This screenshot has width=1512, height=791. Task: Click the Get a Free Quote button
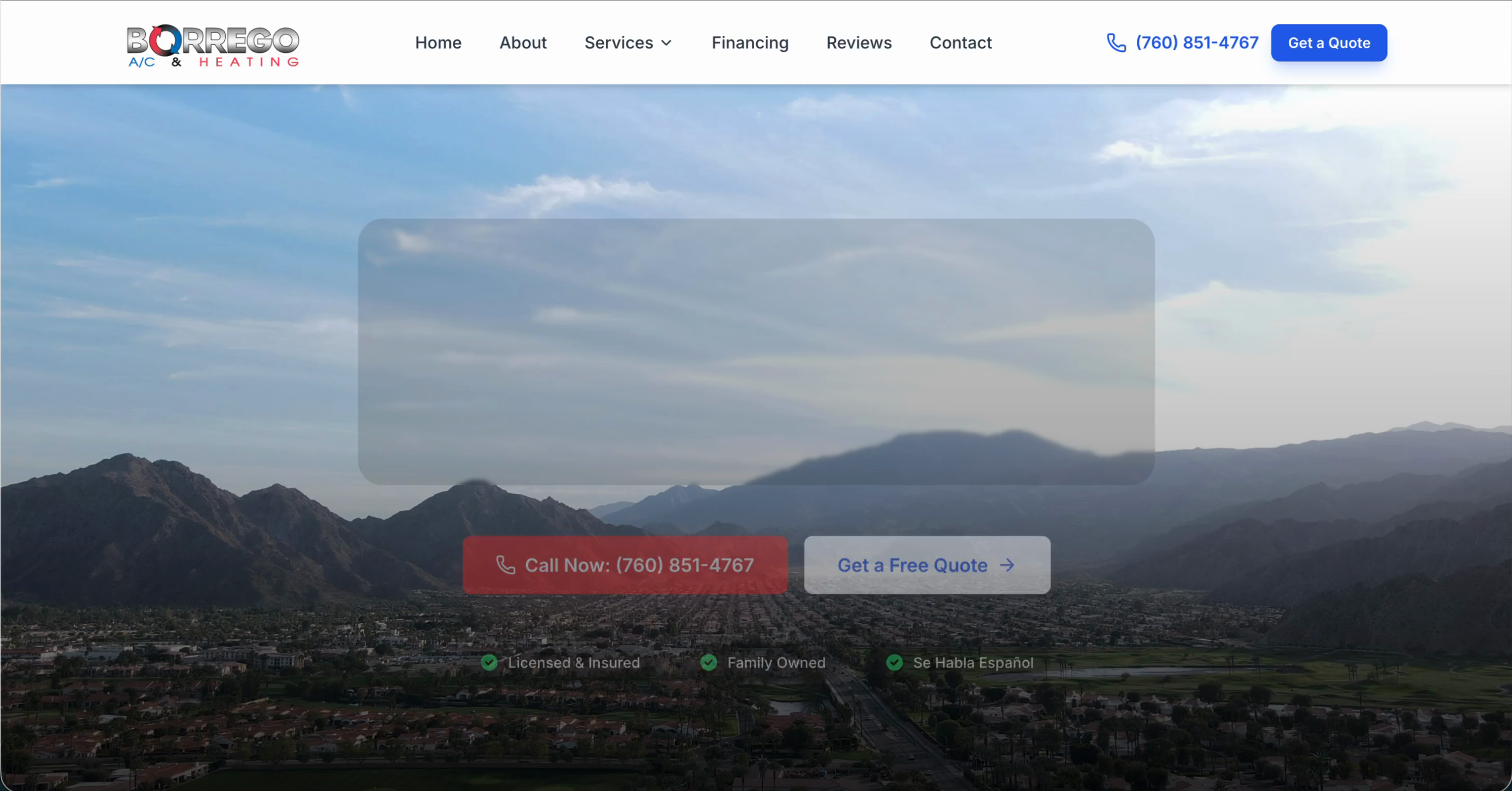click(x=926, y=565)
